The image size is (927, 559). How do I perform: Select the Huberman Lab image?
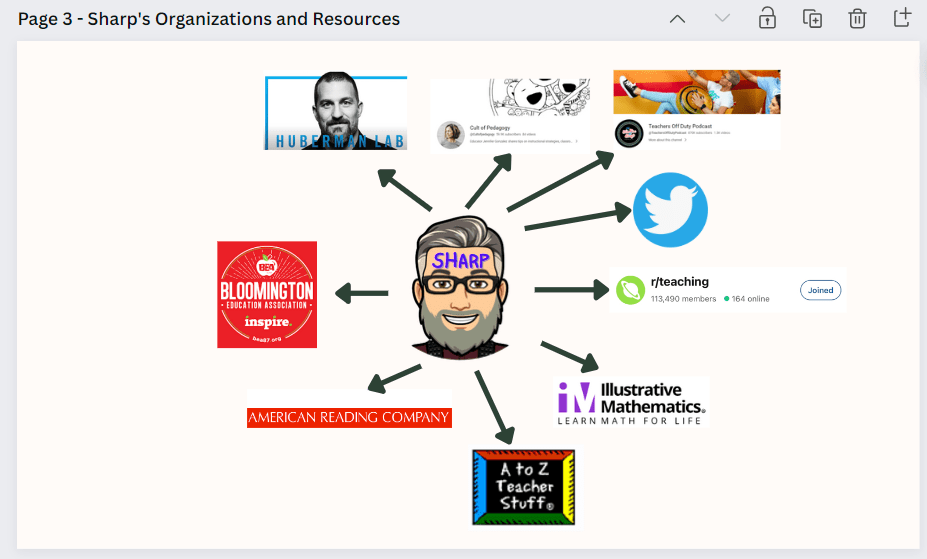[336, 111]
